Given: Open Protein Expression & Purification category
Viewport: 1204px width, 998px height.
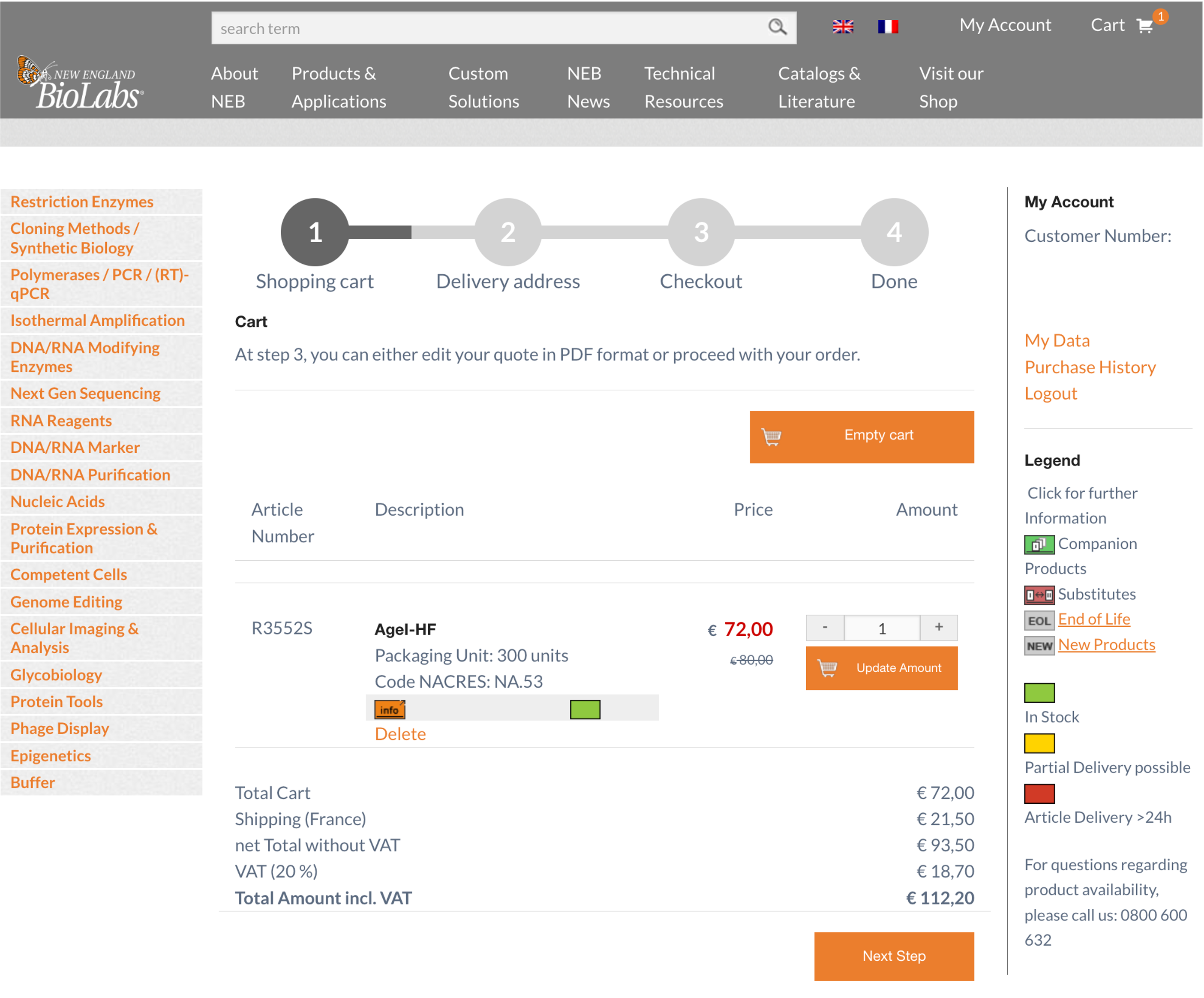Looking at the screenshot, I should point(102,538).
